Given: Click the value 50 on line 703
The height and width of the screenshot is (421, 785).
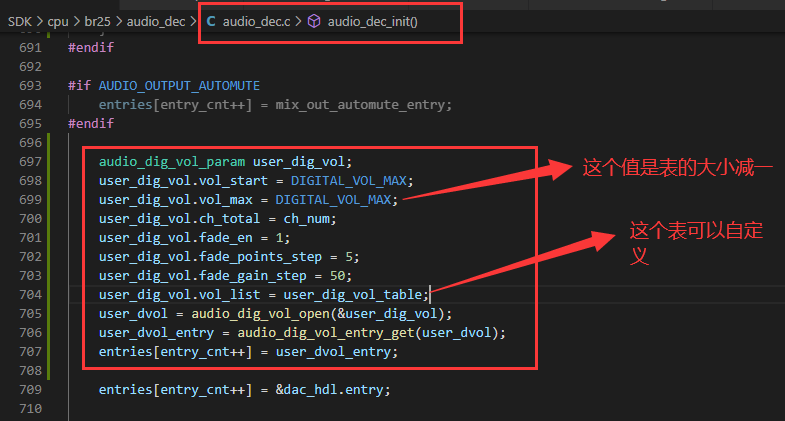Looking at the screenshot, I should pos(337,276).
